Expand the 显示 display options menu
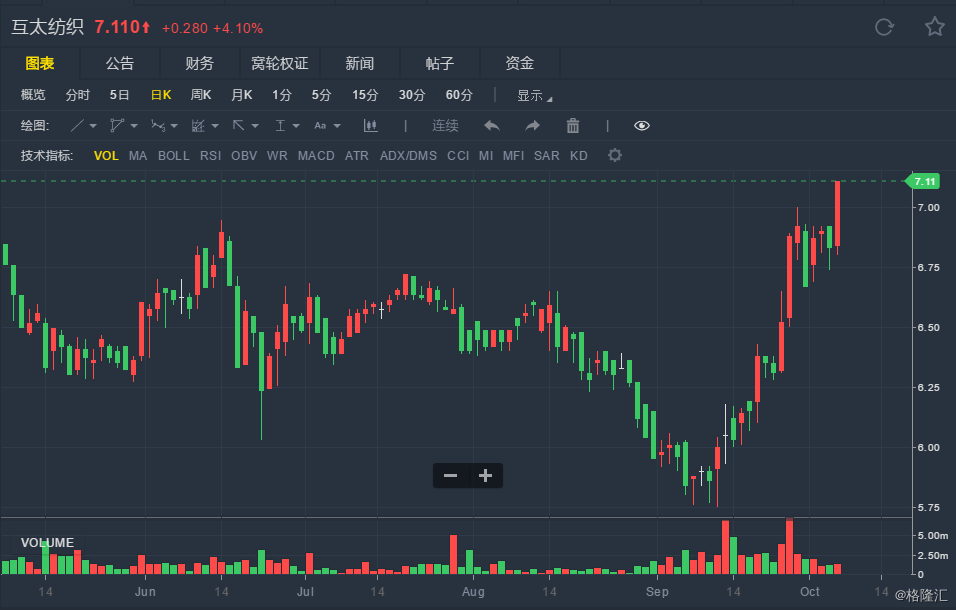Screen dimensions: 956x610 (534, 96)
